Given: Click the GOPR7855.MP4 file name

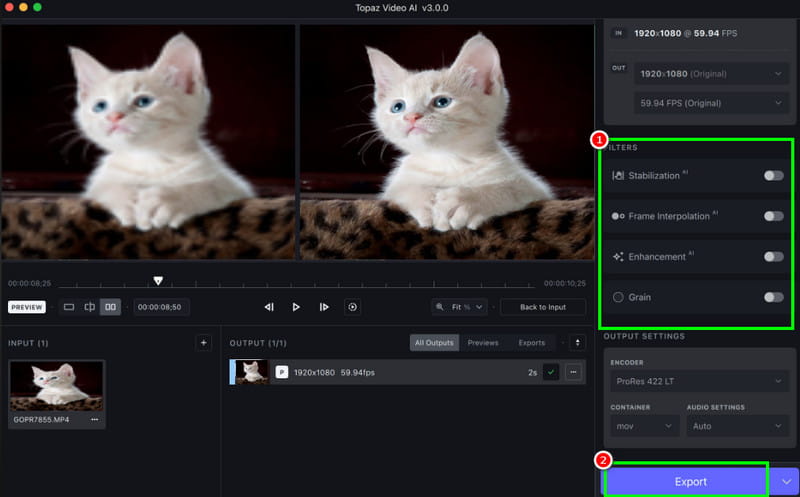Looking at the screenshot, I should coord(41,419).
